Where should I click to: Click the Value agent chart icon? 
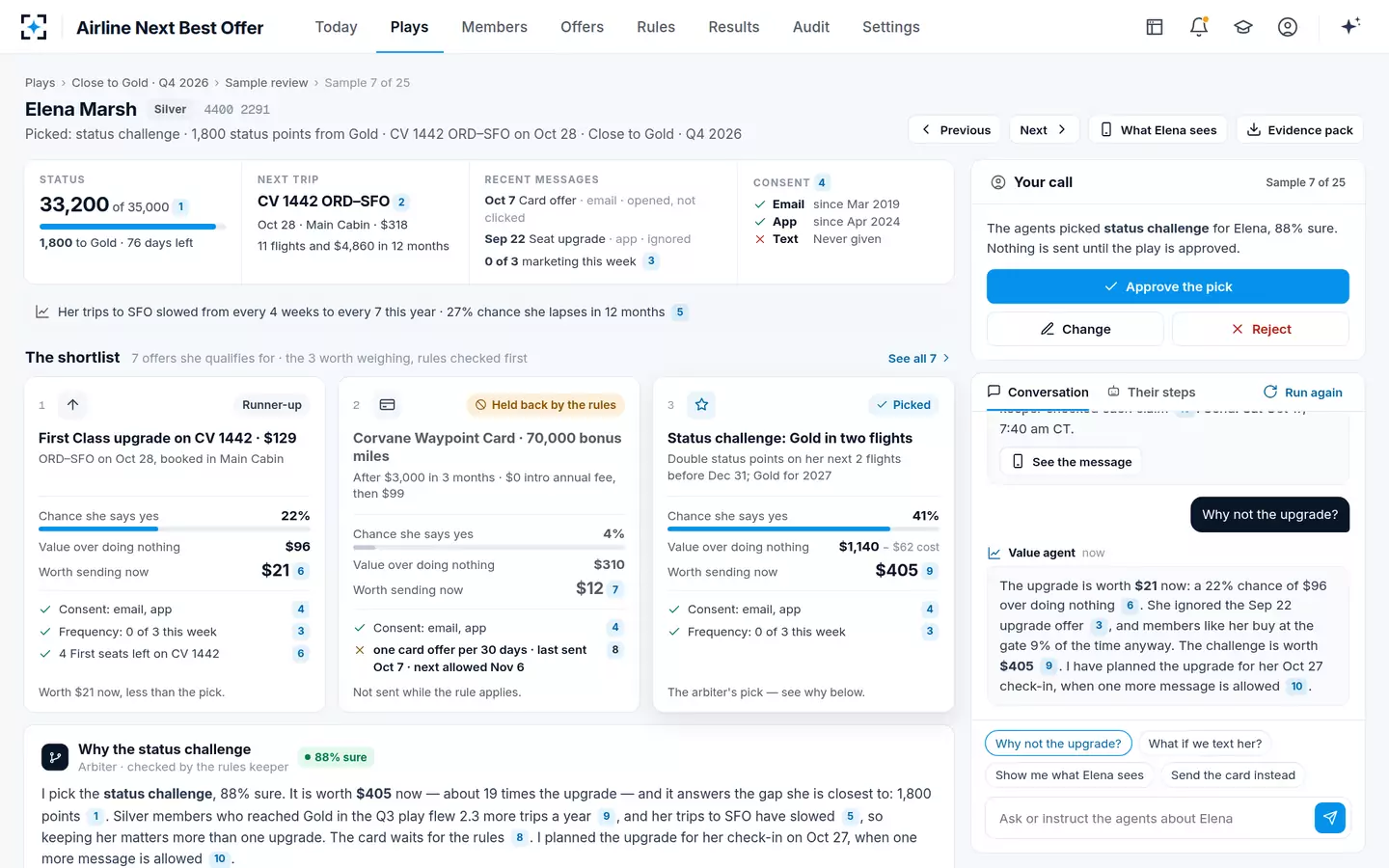click(x=994, y=553)
